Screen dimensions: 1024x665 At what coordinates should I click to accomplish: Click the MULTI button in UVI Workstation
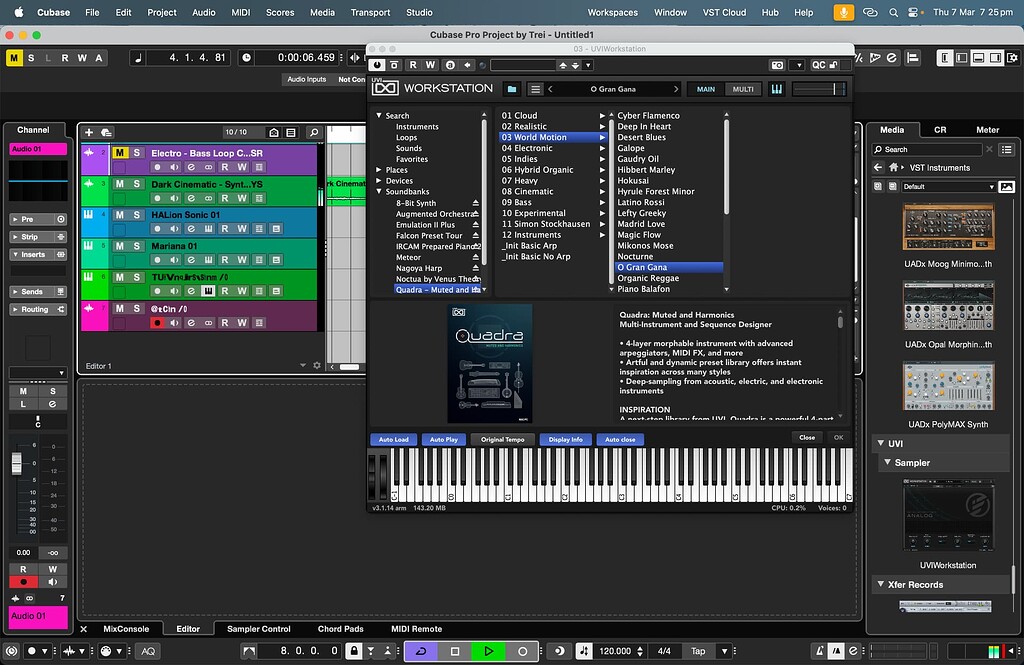coord(743,89)
